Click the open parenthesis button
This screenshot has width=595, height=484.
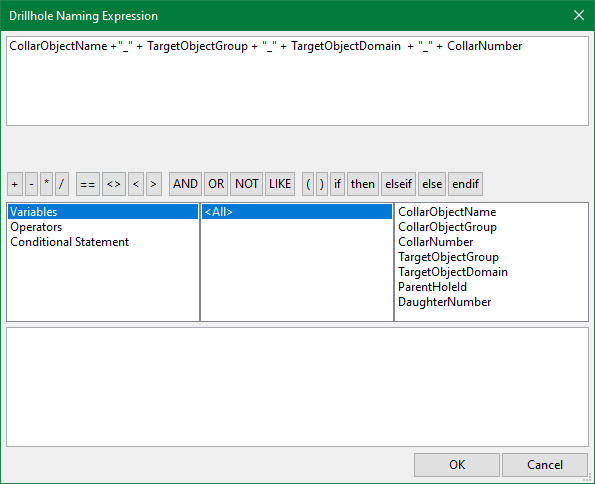coord(308,184)
